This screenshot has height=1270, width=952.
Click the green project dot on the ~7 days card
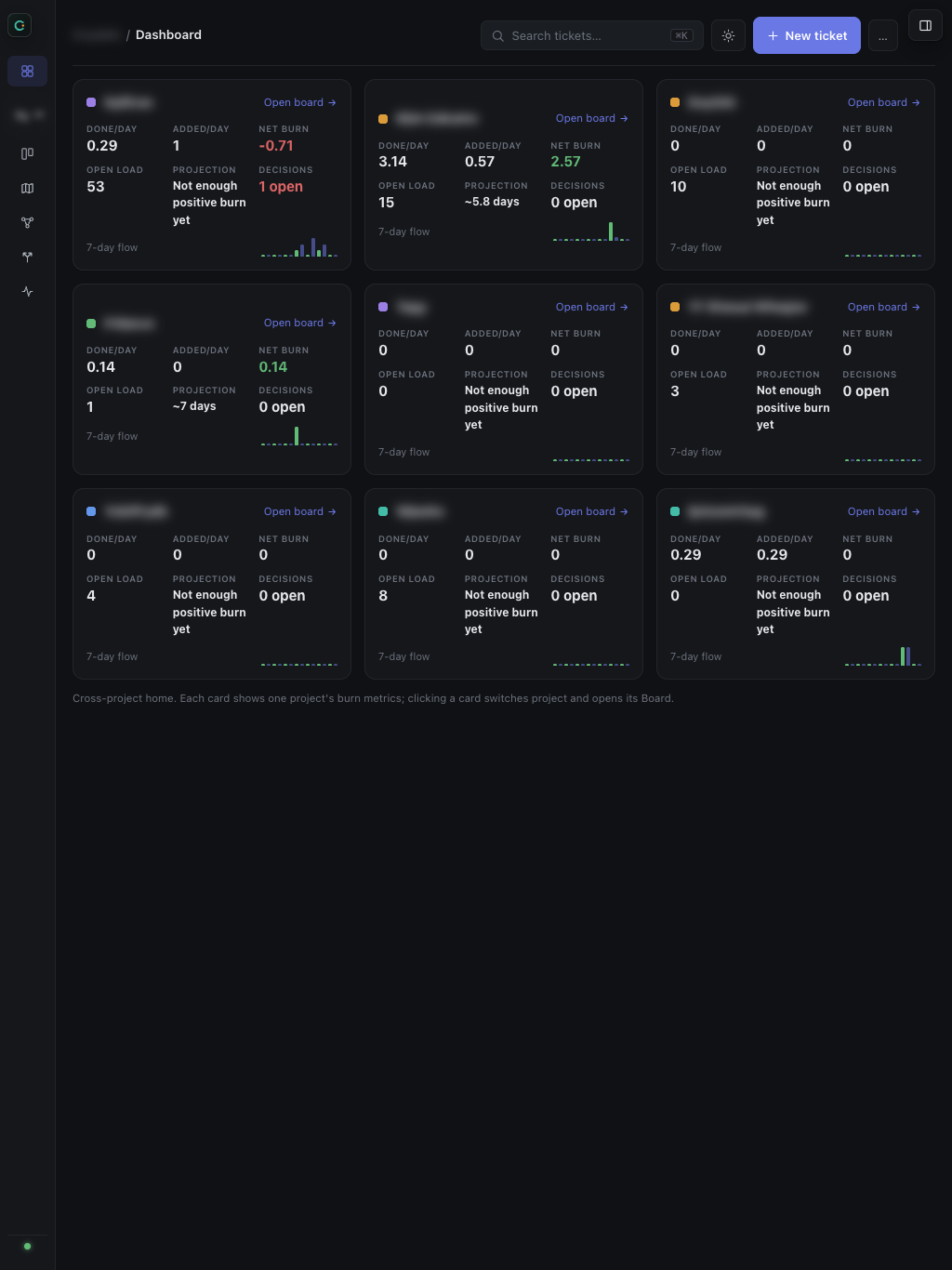pyautogui.click(x=91, y=324)
